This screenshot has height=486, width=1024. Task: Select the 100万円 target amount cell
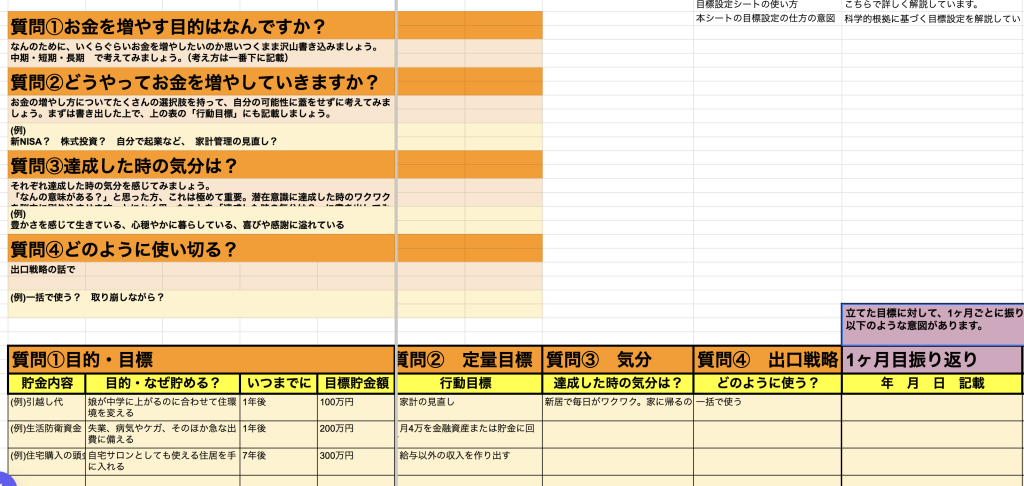(x=356, y=403)
